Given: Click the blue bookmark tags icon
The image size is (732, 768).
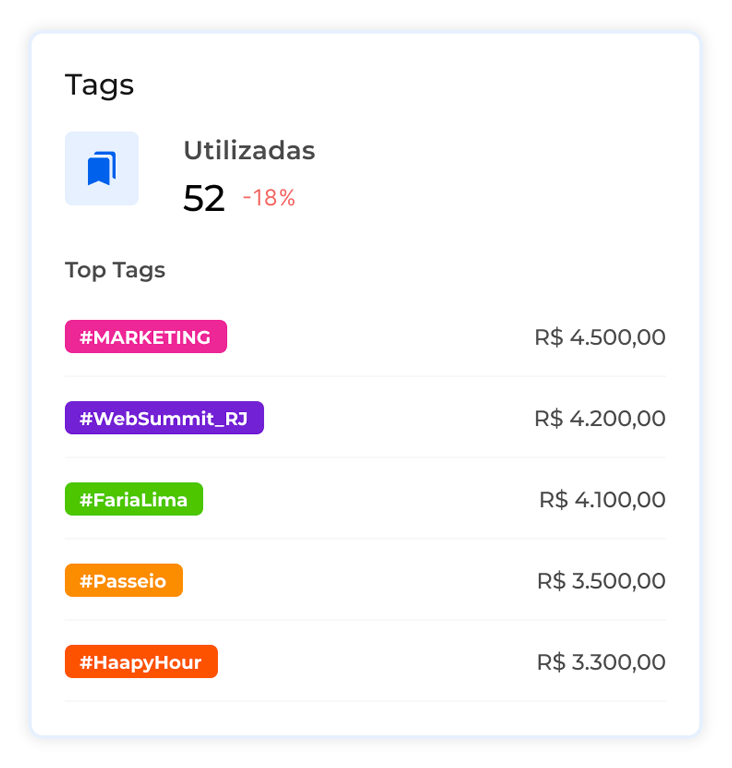Looking at the screenshot, I should [x=102, y=169].
